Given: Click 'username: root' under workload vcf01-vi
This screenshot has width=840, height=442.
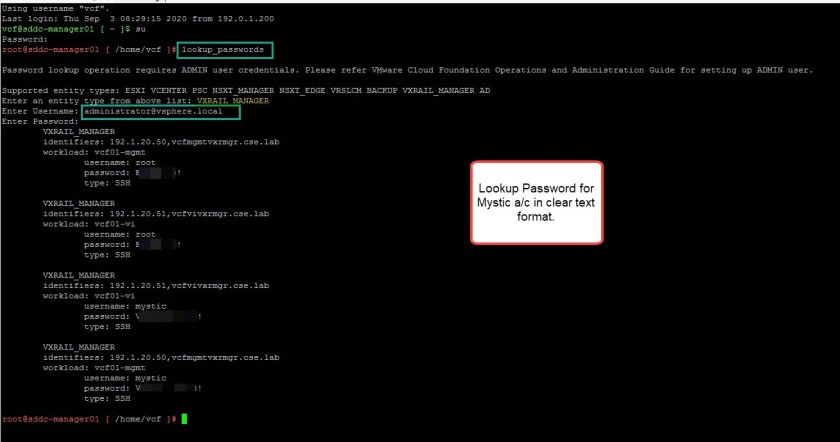Looking at the screenshot, I should 119,234.
